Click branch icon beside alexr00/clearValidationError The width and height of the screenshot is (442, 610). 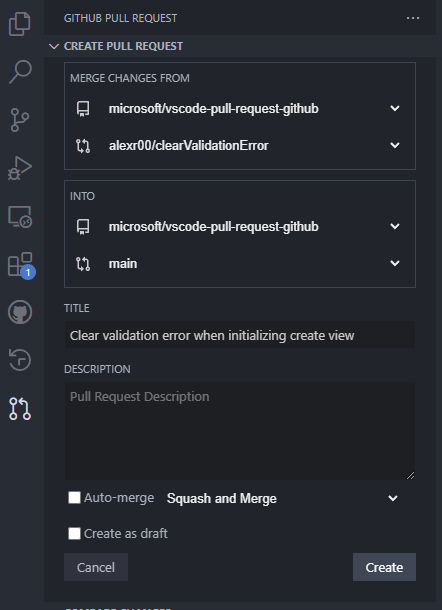(x=83, y=145)
